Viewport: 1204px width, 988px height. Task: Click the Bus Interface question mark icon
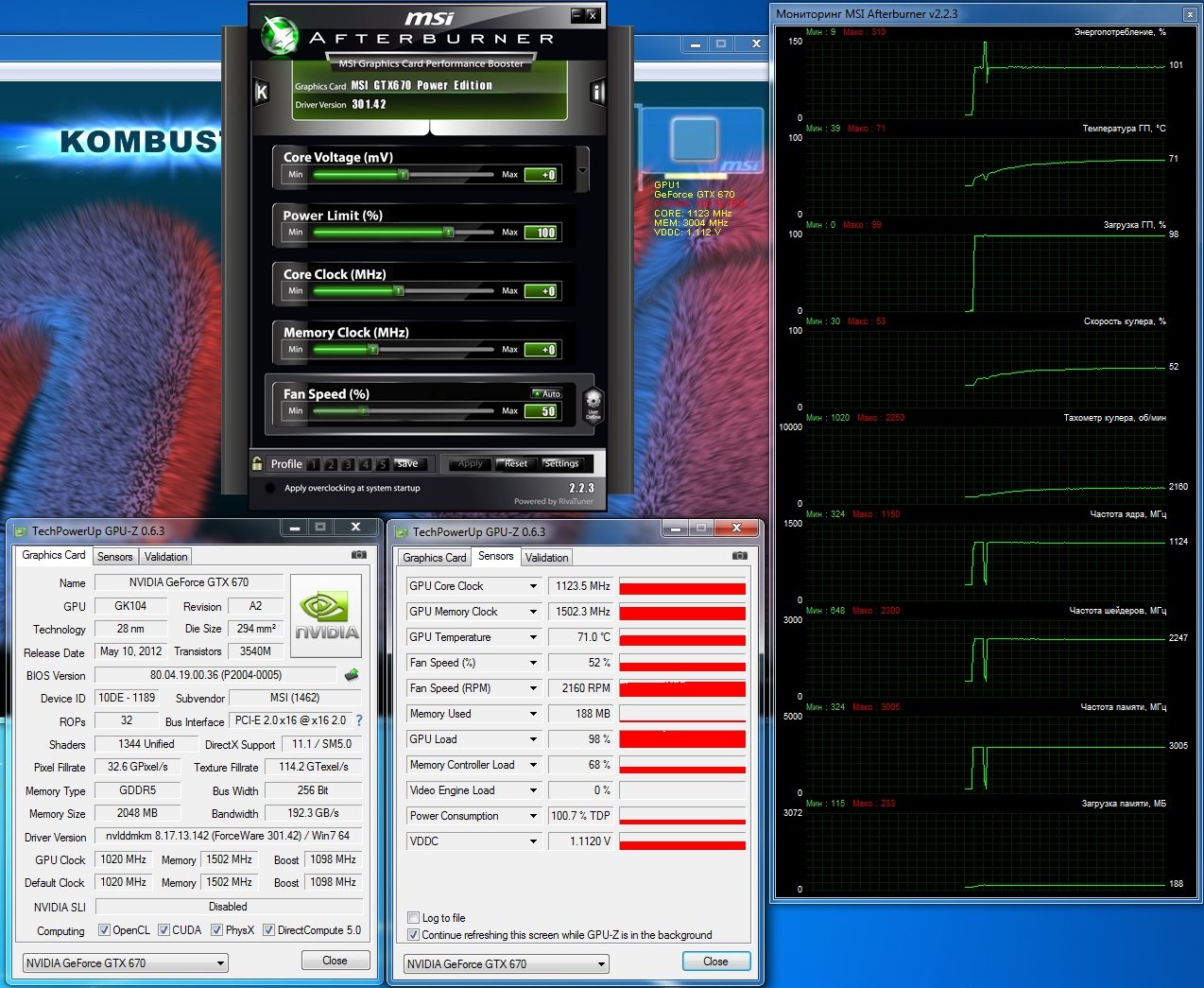coord(359,720)
